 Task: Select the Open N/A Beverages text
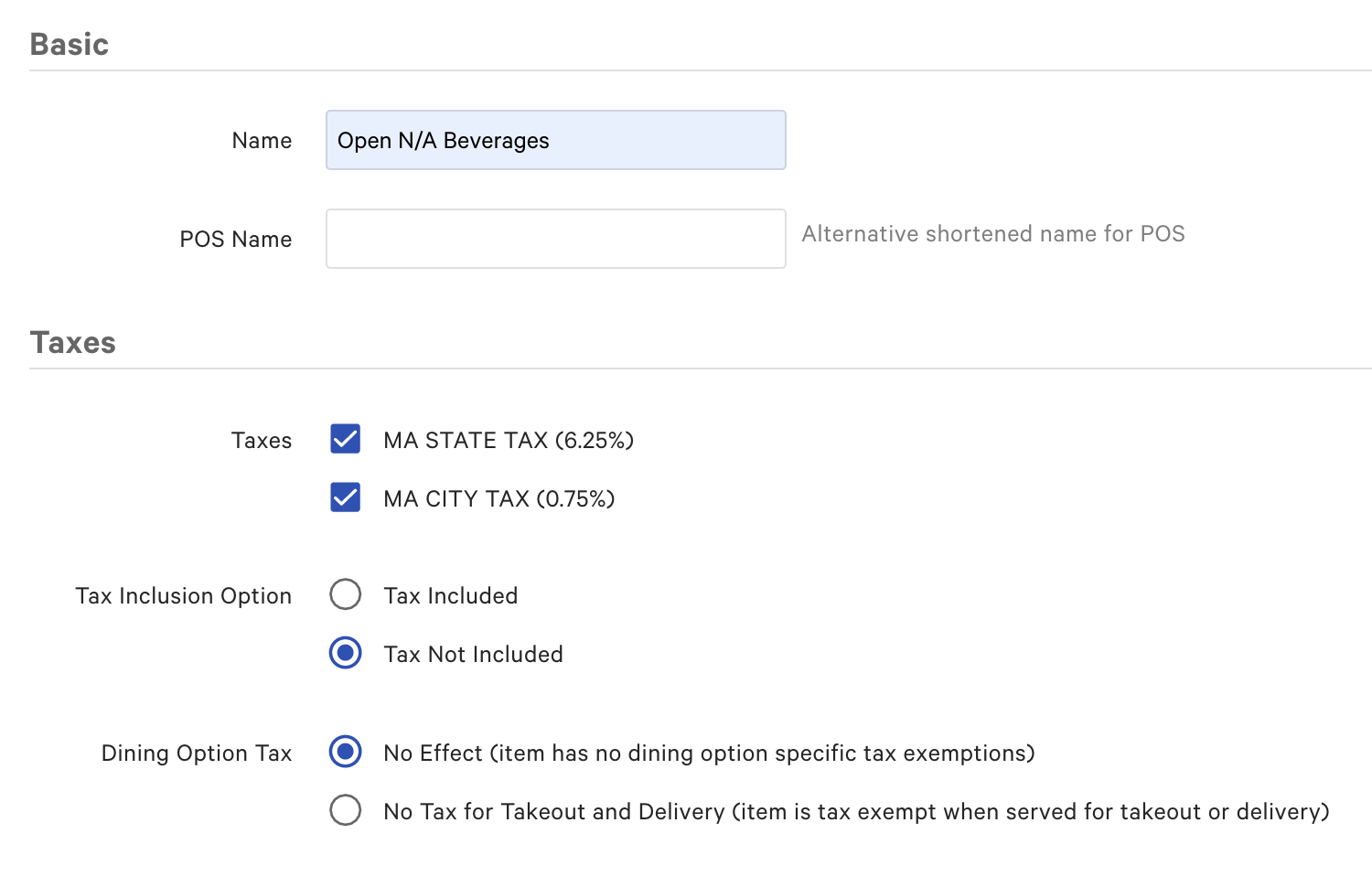(x=443, y=140)
